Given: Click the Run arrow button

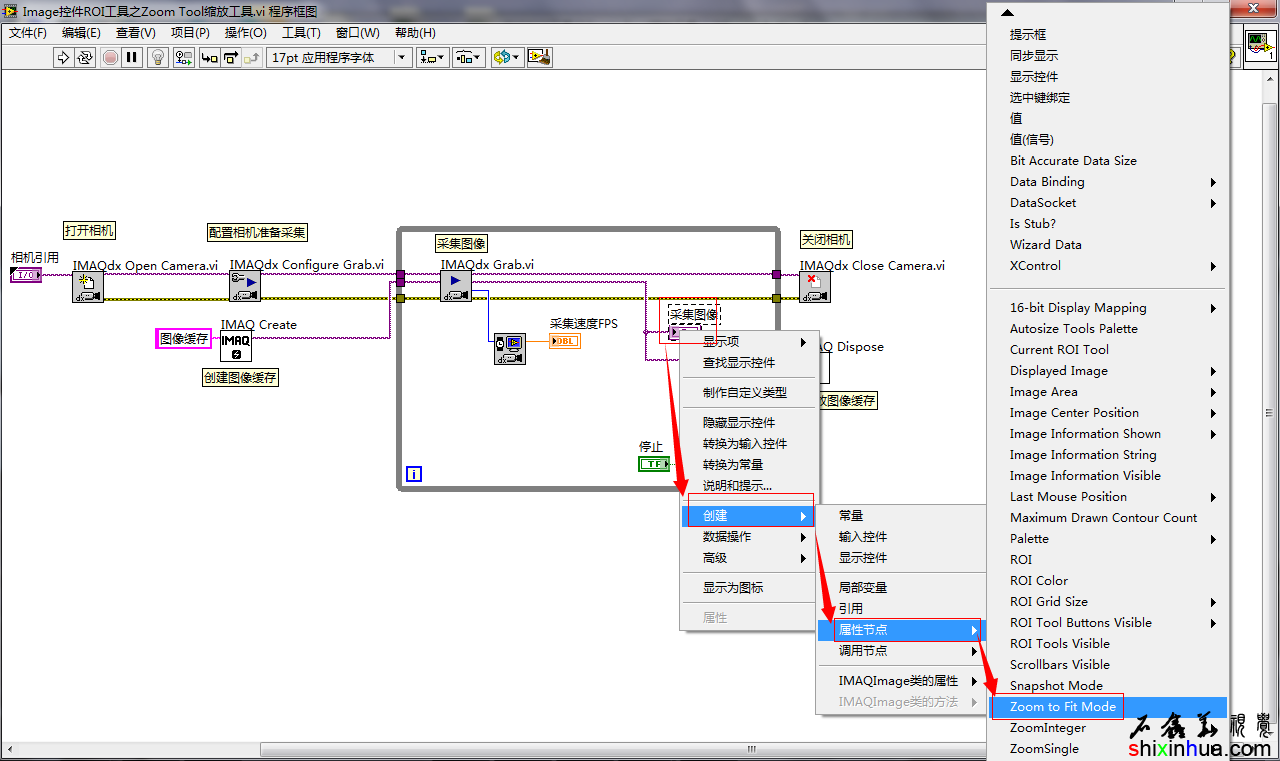Looking at the screenshot, I should coord(64,57).
